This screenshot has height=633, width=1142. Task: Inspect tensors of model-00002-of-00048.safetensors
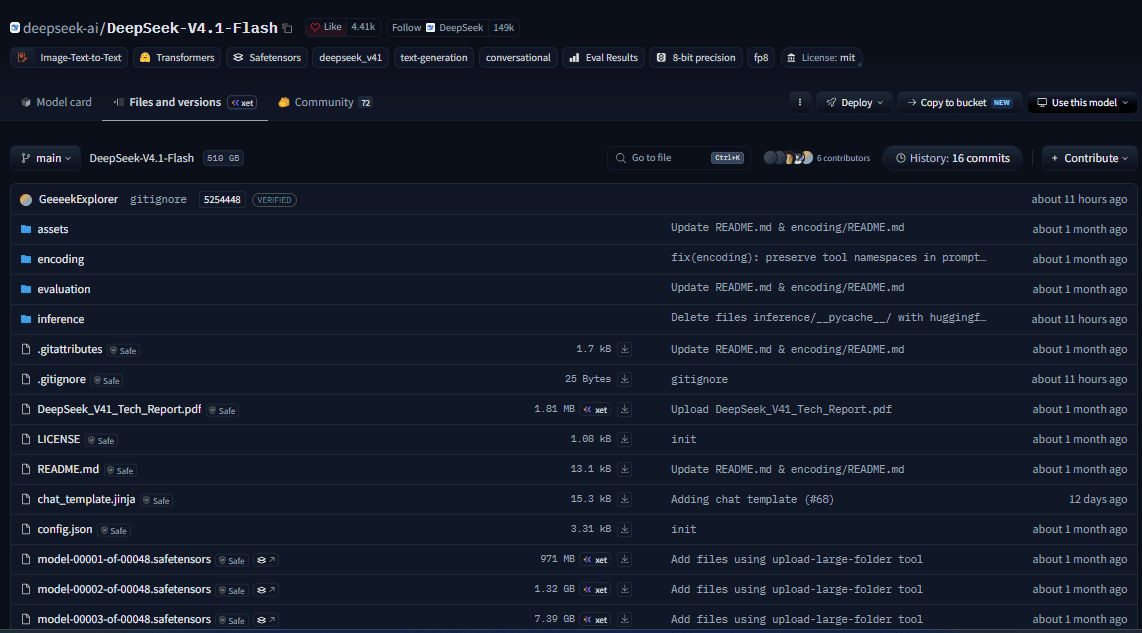[266, 590]
